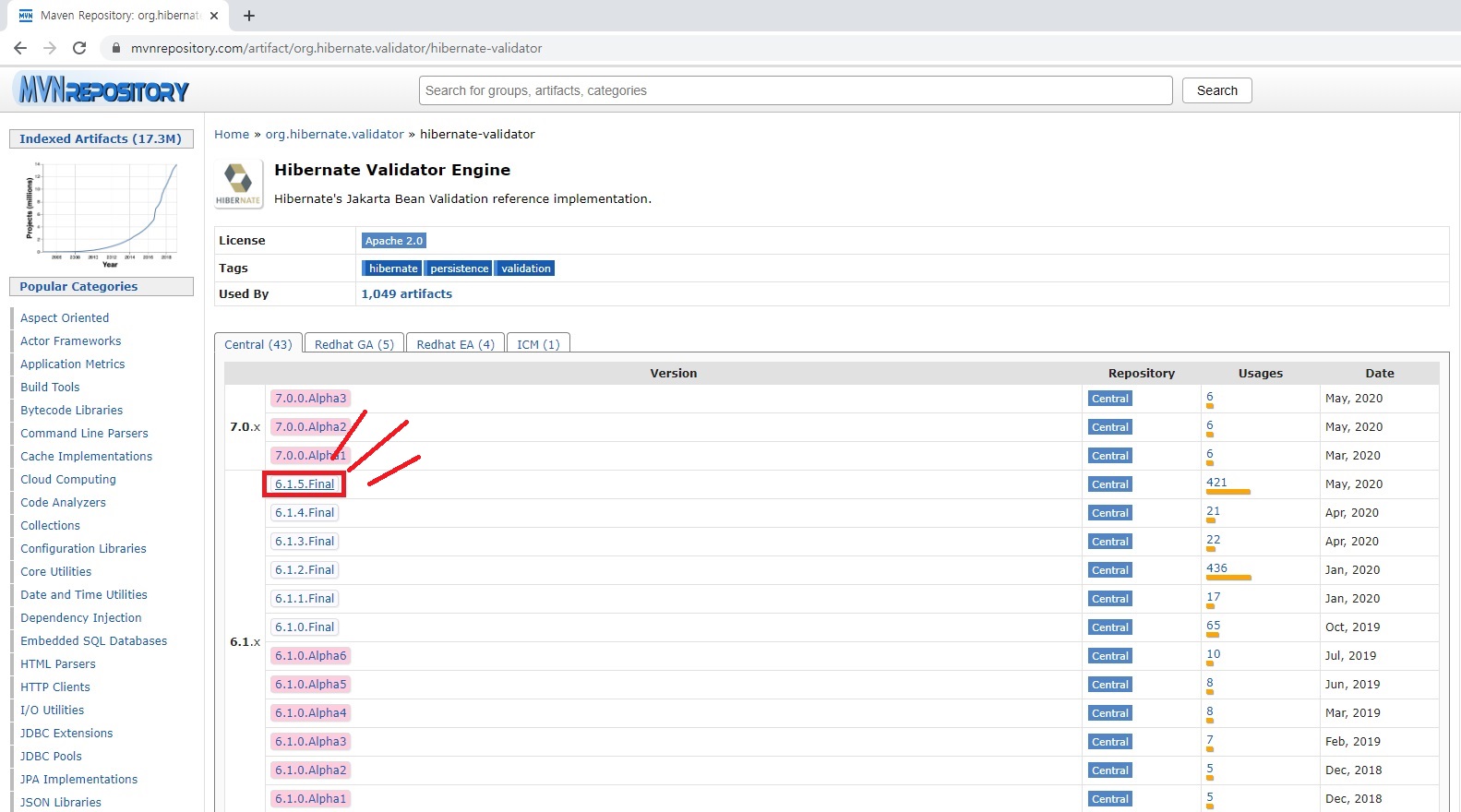Close the Maven Repository browser tab
Screen dimensions: 1461x812
(x=214, y=16)
